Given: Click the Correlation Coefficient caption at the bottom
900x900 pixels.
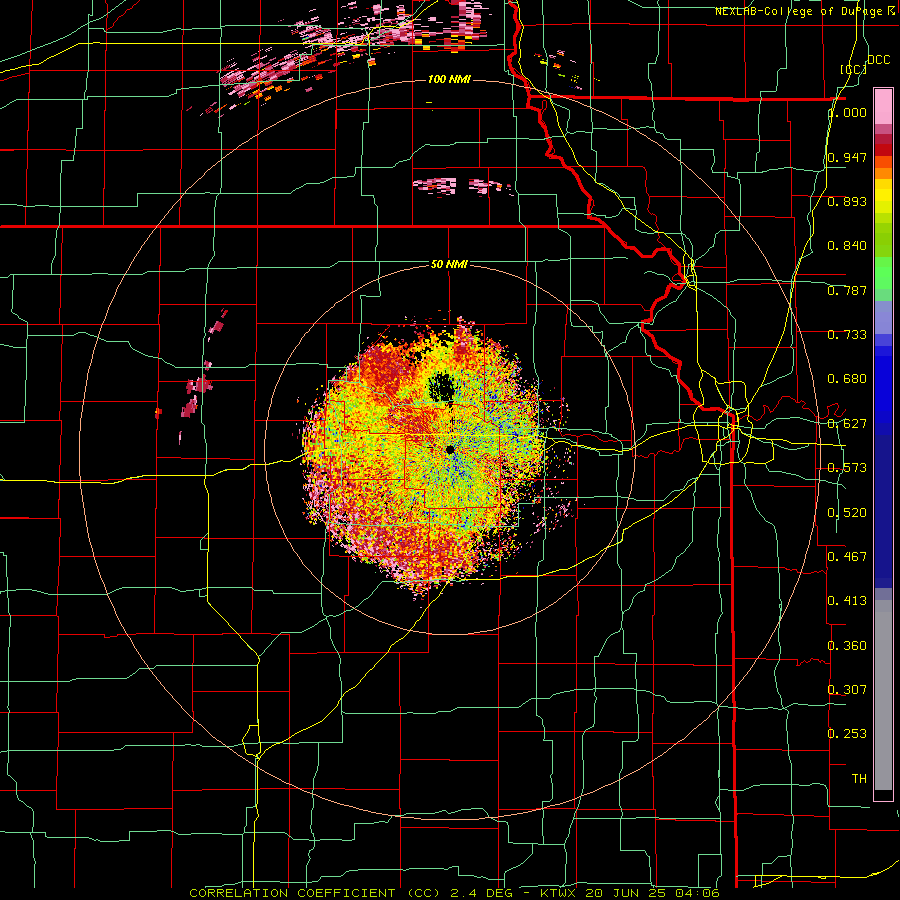Looking at the screenshot, I should pos(454,893).
